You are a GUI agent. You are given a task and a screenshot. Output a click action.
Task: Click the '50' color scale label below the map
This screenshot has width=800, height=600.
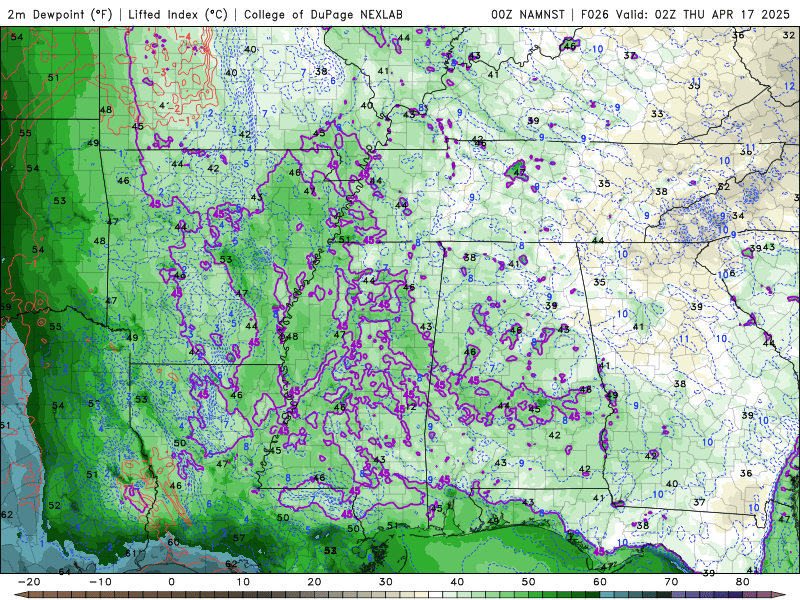point(529,582)
